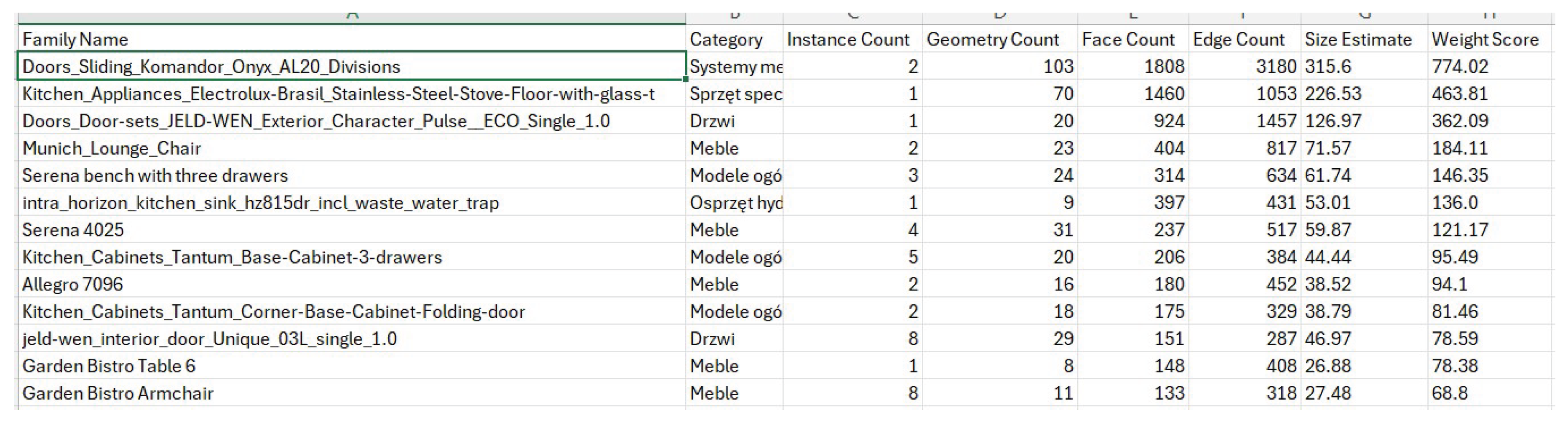The height and width of the screenshot is (438, 1568).
Task: Click the Munich_Lounge_Chair family name cell
Action: pos(112,148)
